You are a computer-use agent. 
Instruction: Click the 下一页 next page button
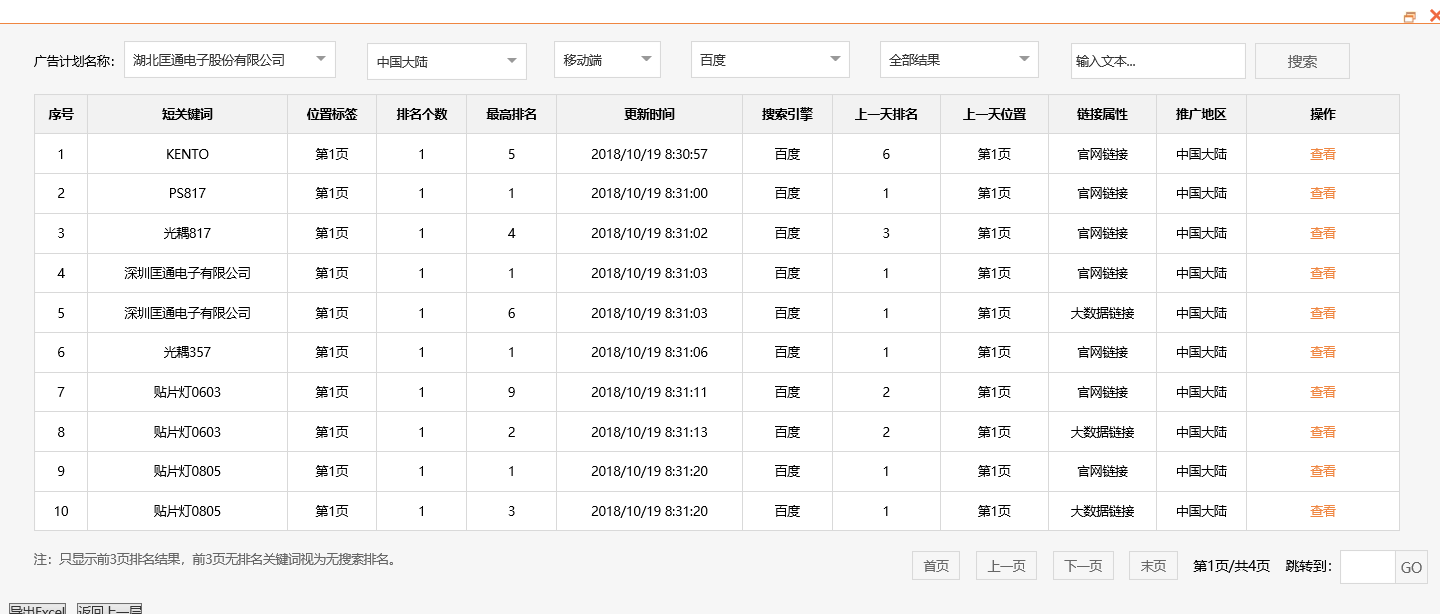[x=1082, y=565]
